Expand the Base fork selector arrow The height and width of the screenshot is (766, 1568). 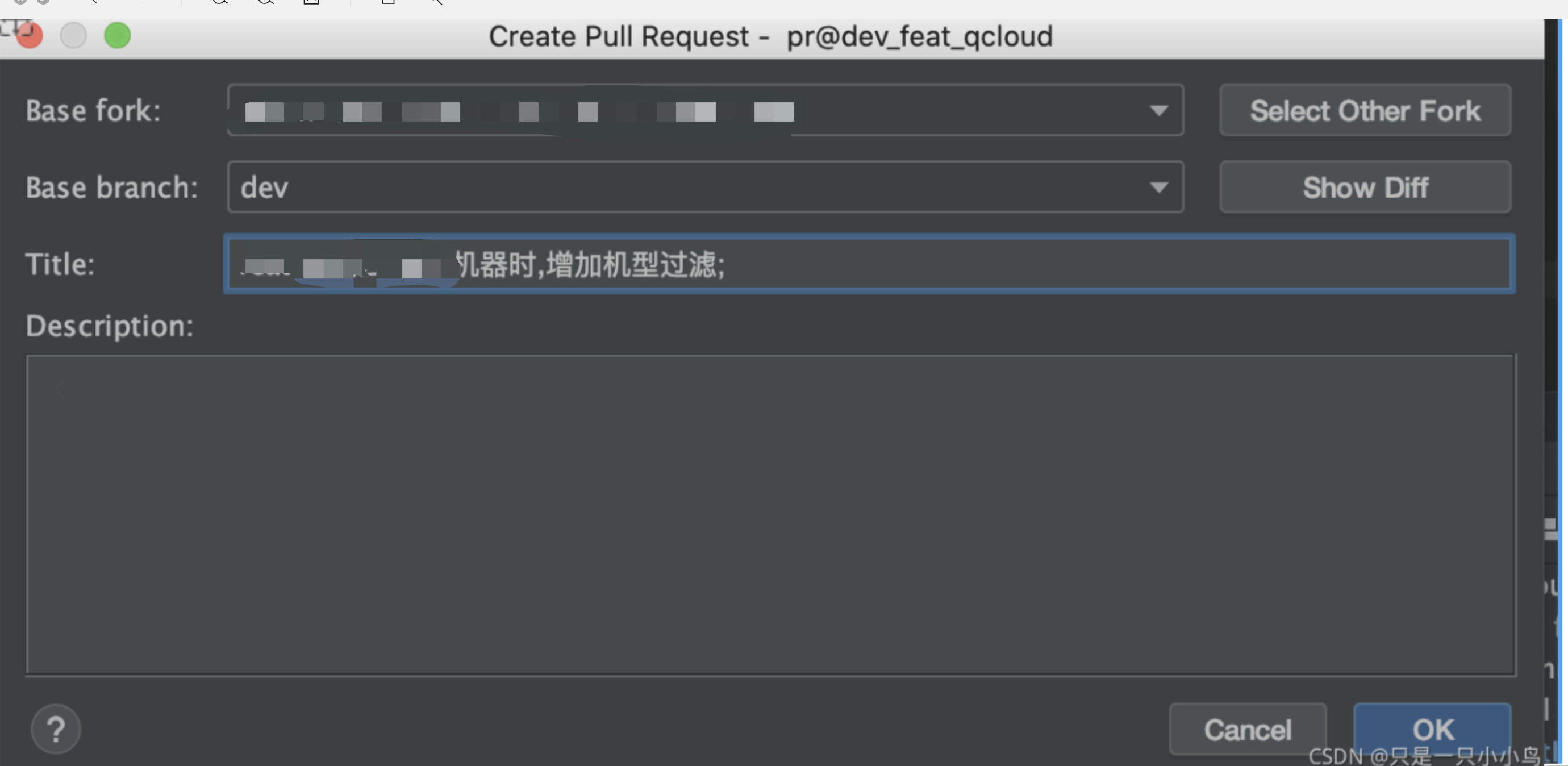(1158, 110)
